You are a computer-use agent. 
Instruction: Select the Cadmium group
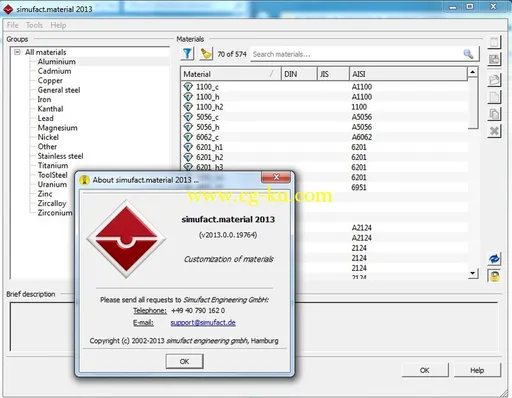click(54, 71)
